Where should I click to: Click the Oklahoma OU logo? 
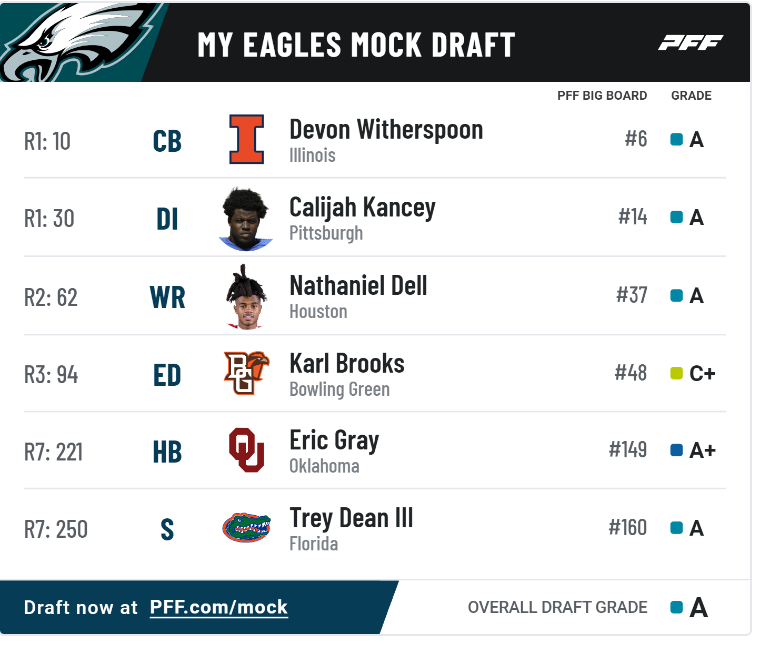pyautogui.click(x=246, y=450)
